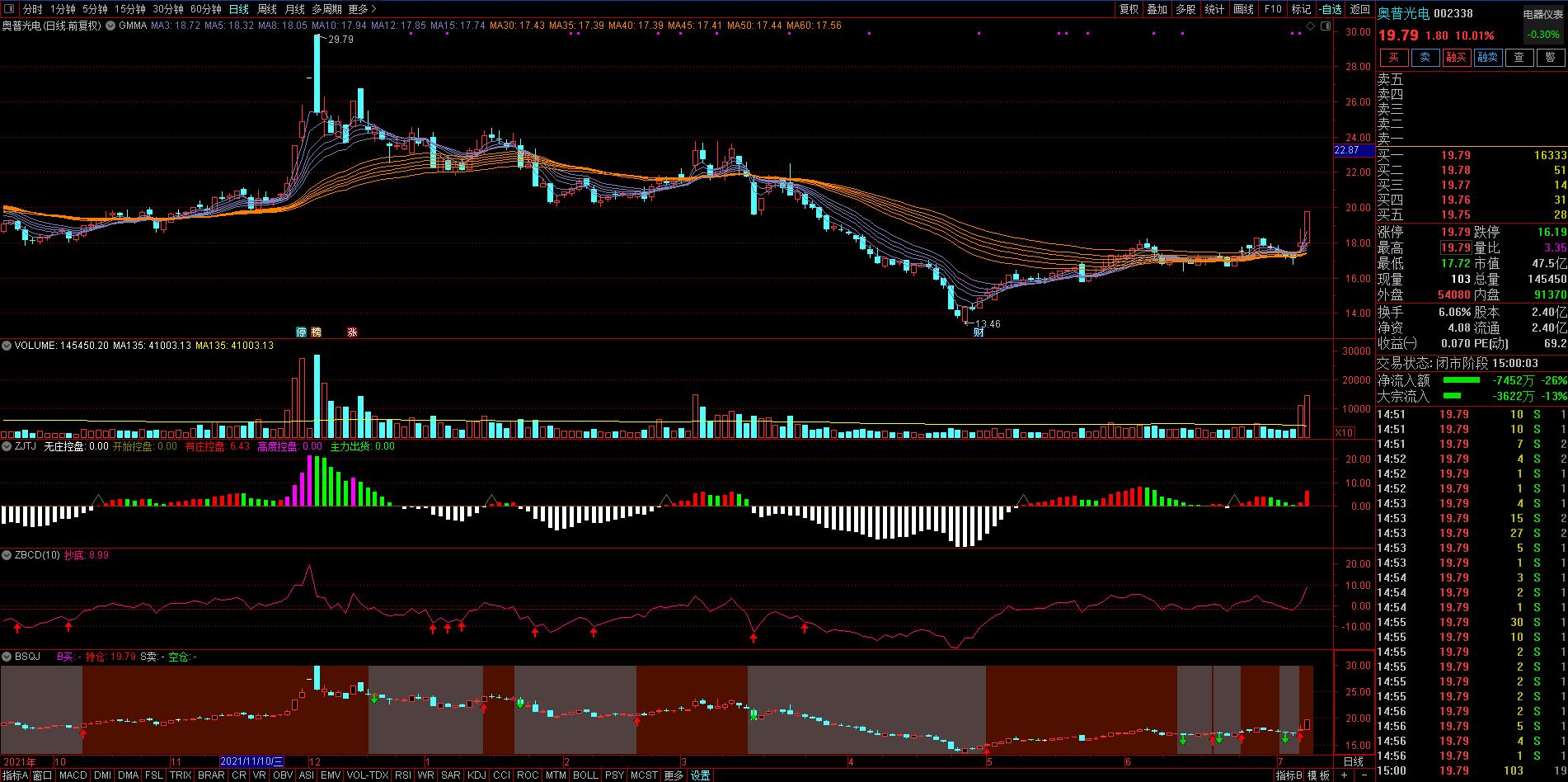Switch indicator to OBV
The width and height of the screenshot is (1568, 782).
[x=283, y=775]
